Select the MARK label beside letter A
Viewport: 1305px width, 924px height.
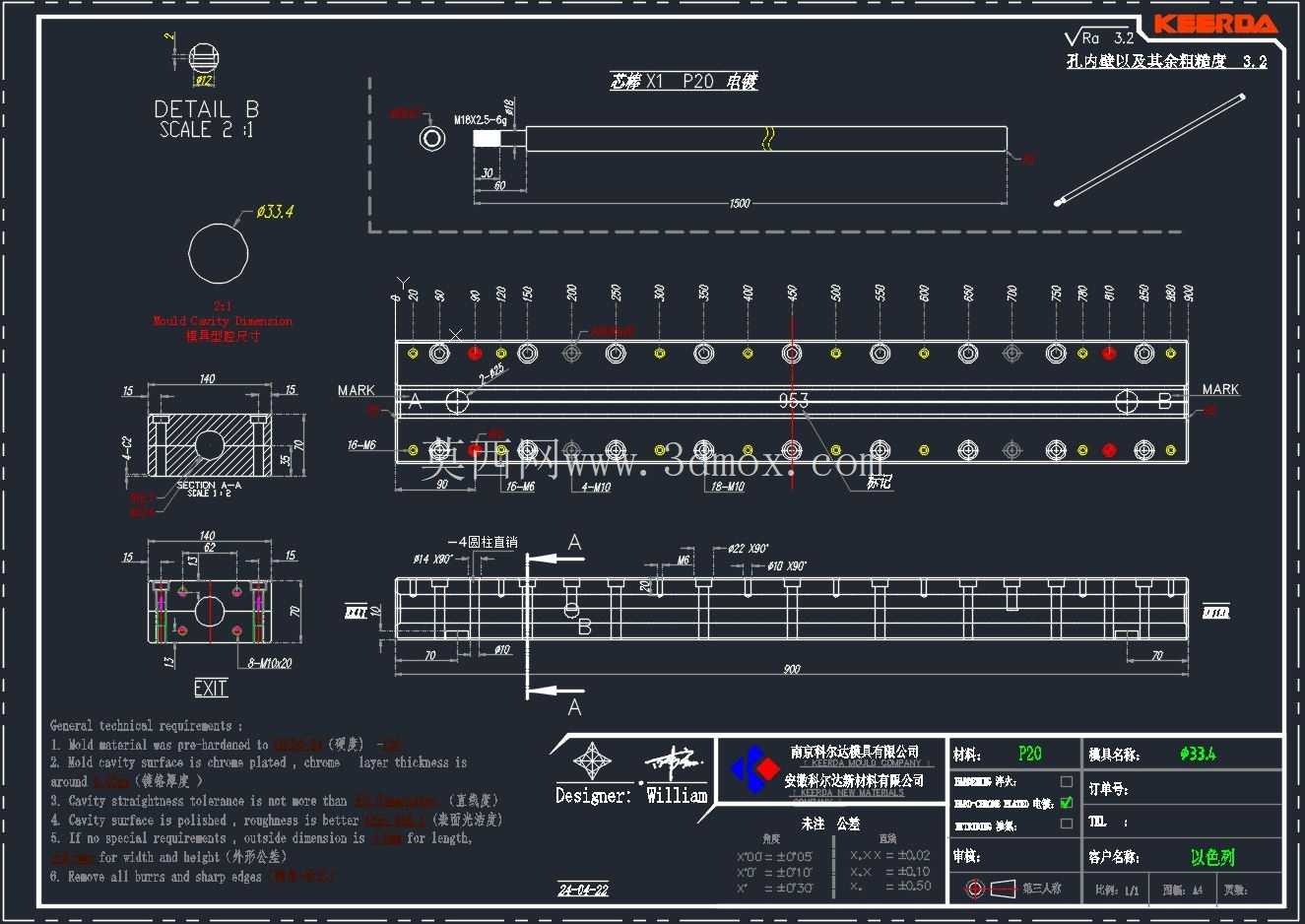356,390
